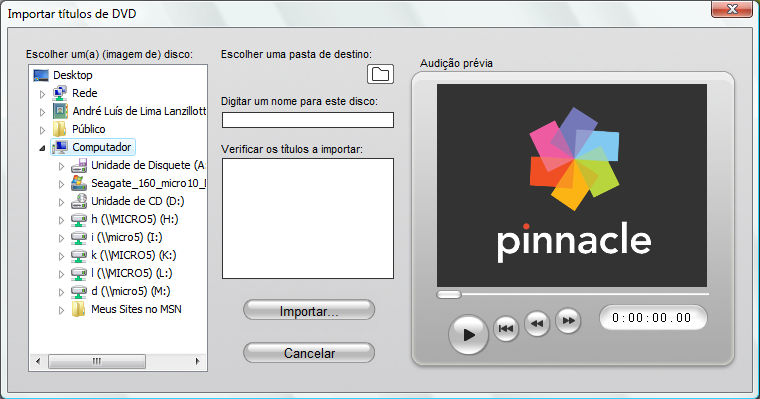Jump to the start of the preview
This screenshot has height=399, width=760.
coord(506,328)
